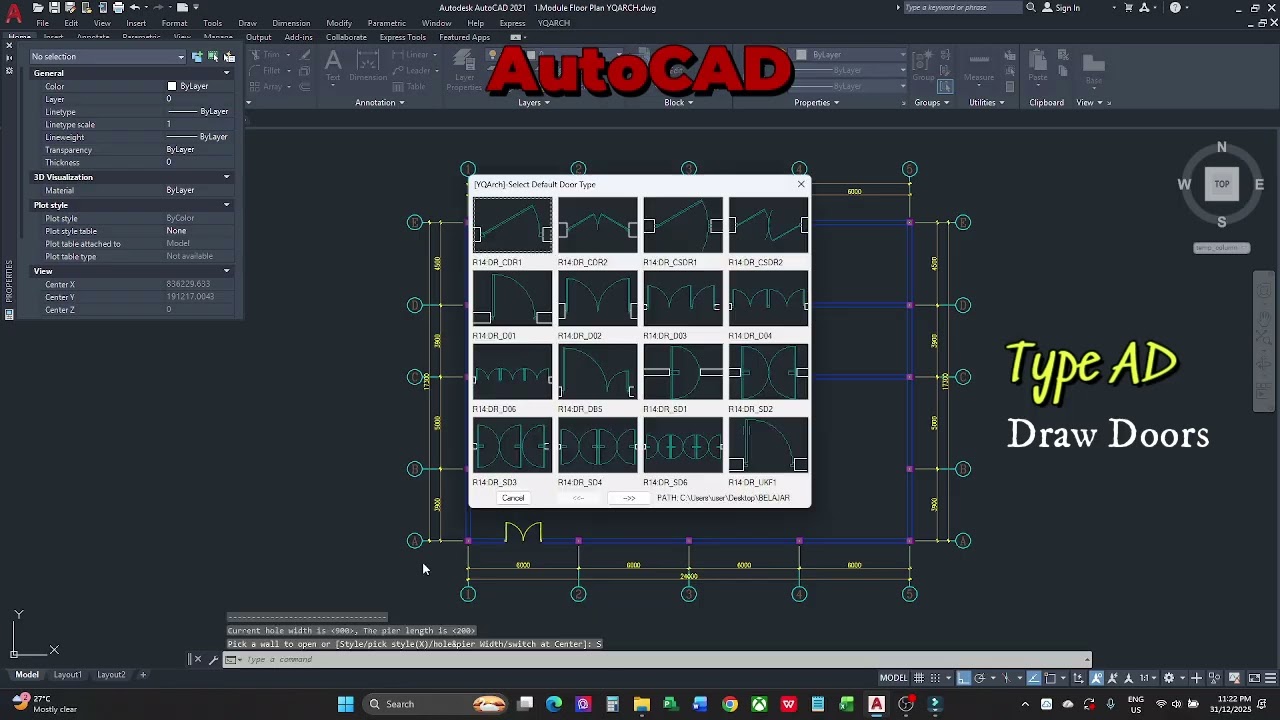The height and width of the screenshot is (720, 1280).
Task: Expand the Properties ribbon panel dropdown
Action: (817, 102)
